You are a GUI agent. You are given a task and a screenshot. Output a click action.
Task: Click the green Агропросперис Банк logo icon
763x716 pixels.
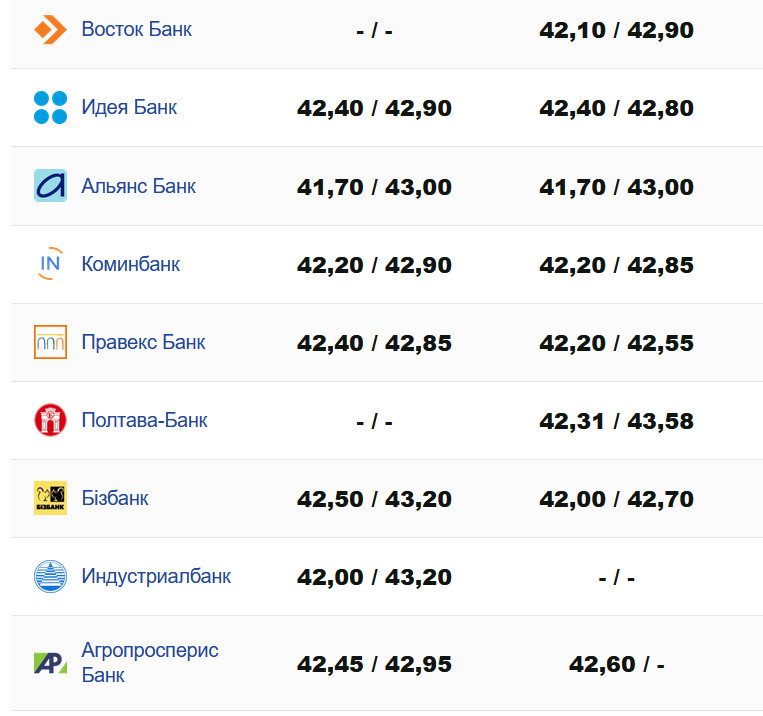click(50, 662)
